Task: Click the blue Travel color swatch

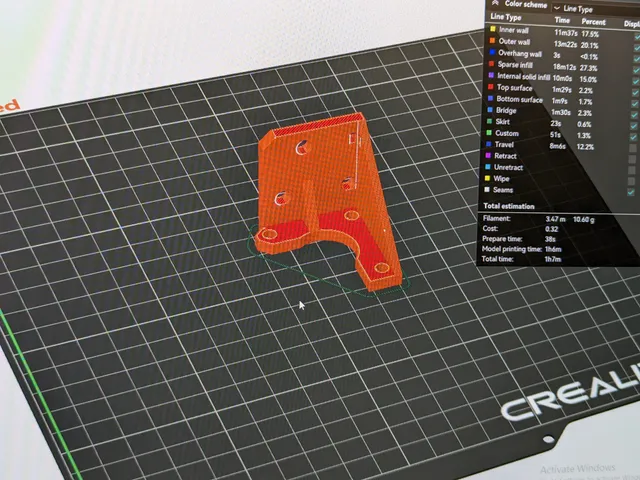Action: click(489, 144)
